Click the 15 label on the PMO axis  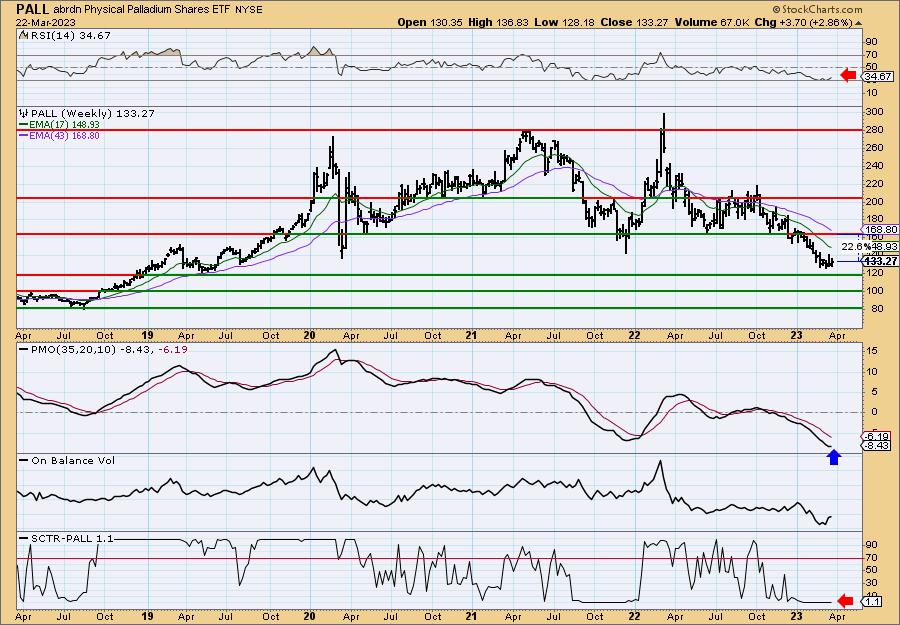(x=872, y=351)
